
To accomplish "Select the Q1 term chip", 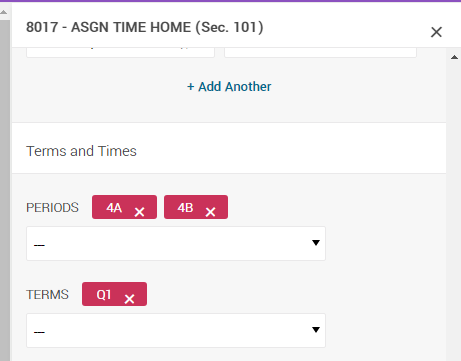I will coord(114,294).
